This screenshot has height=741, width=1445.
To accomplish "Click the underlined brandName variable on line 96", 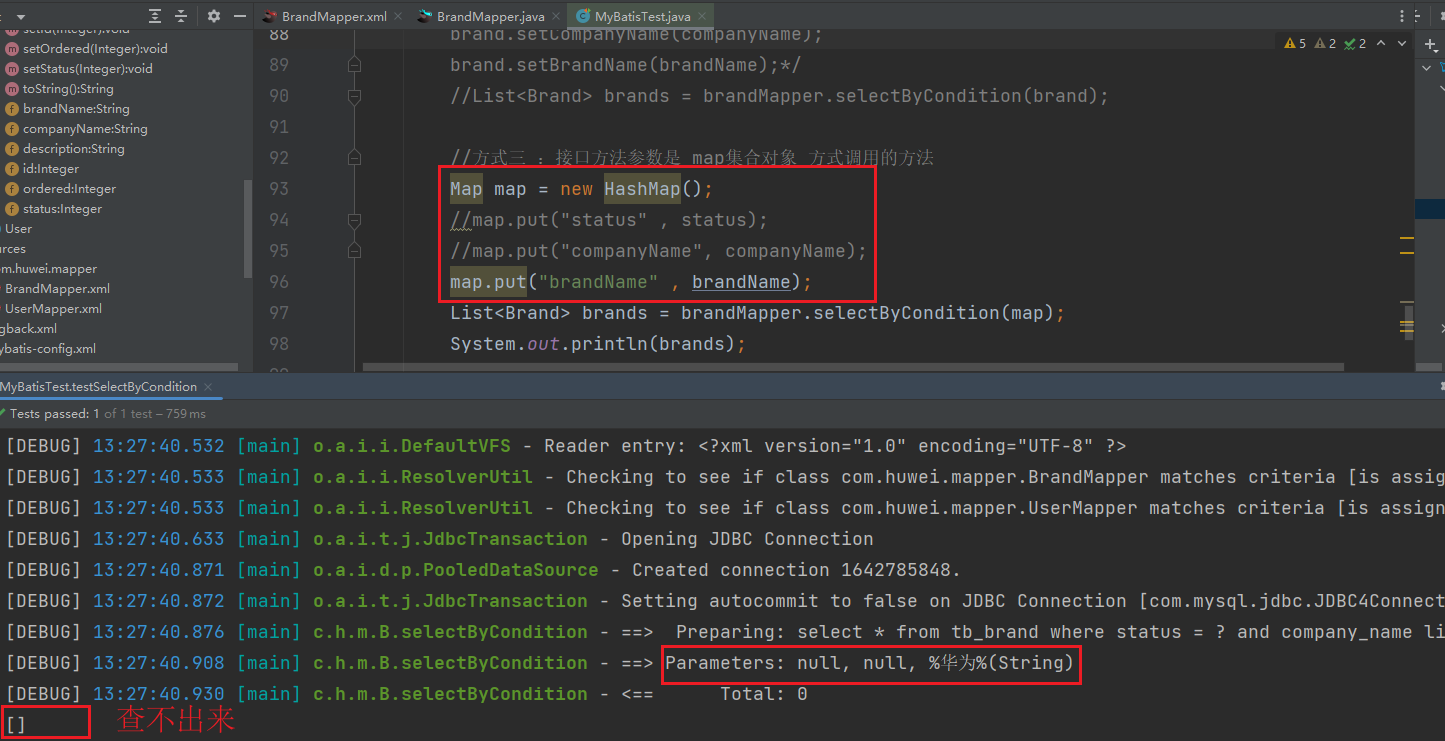I will [x=741, y=282].
